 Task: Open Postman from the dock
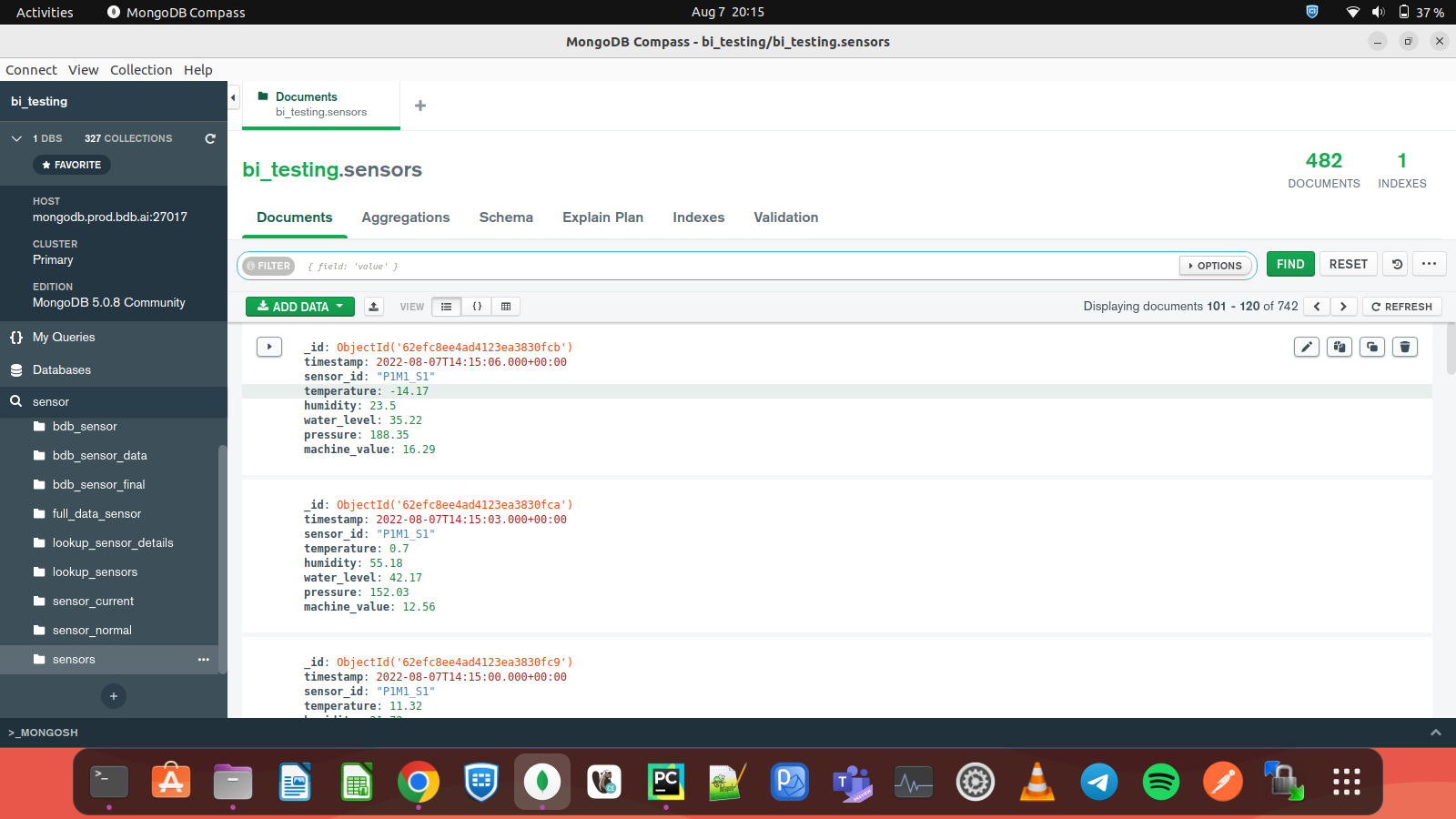[1223, 782]
